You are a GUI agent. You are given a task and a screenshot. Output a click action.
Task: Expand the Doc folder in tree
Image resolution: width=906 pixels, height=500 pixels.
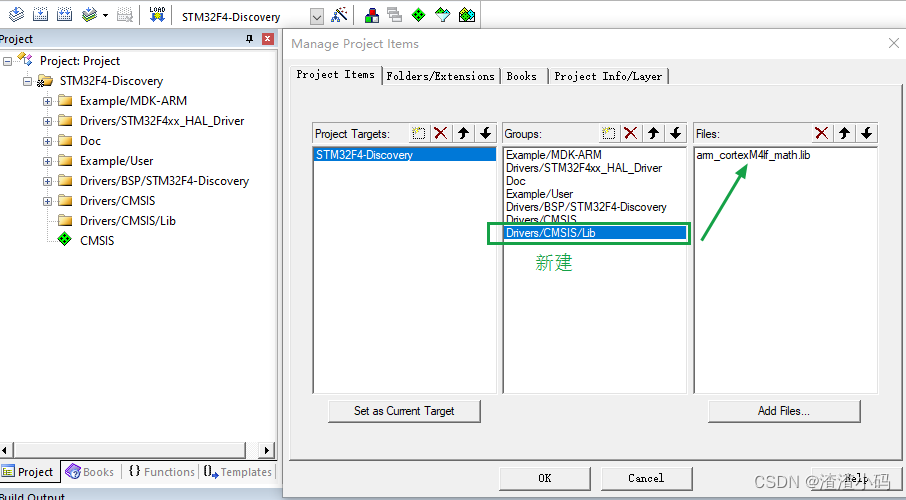tap(47, 141)
